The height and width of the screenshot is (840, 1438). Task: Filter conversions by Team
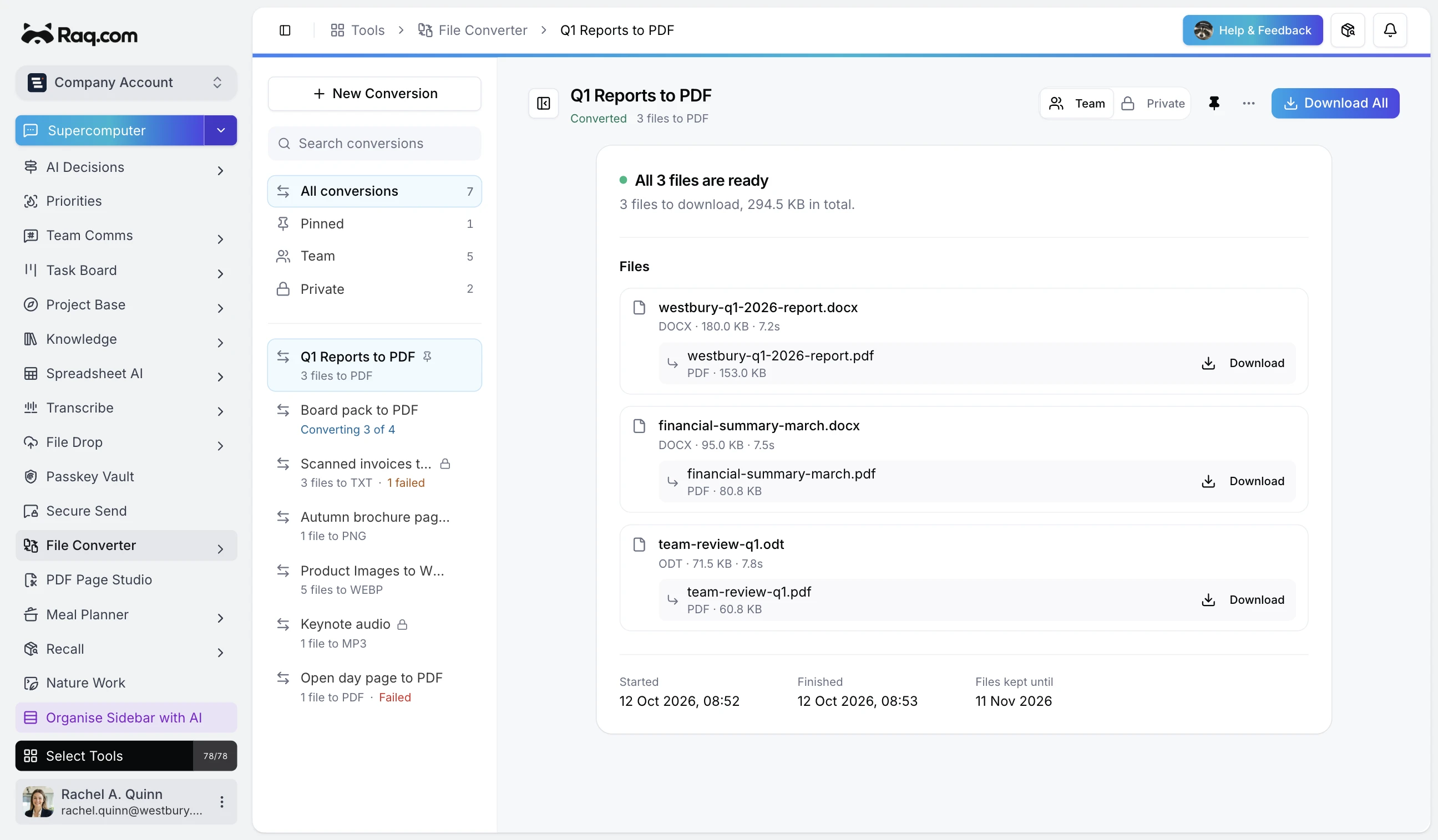(x=374, y=256)
